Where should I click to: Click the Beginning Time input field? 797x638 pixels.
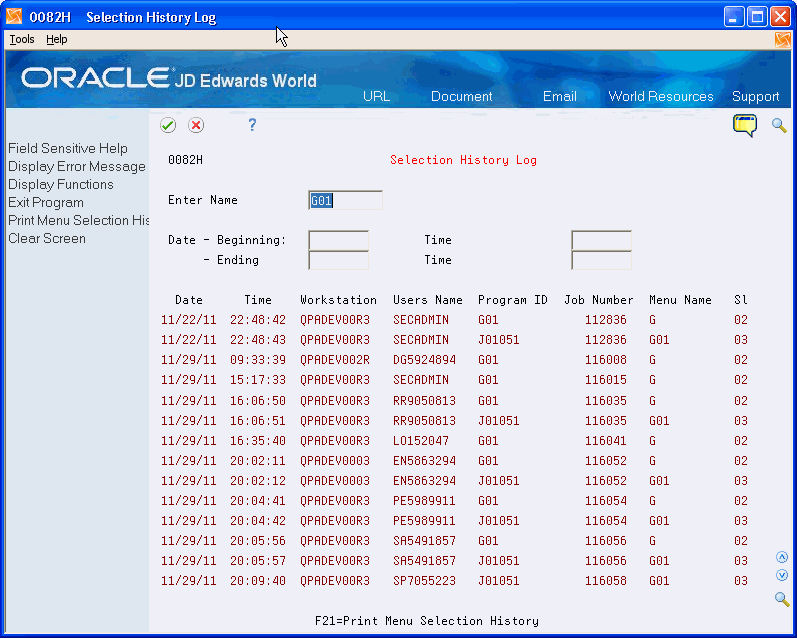(x=601, y=240)
